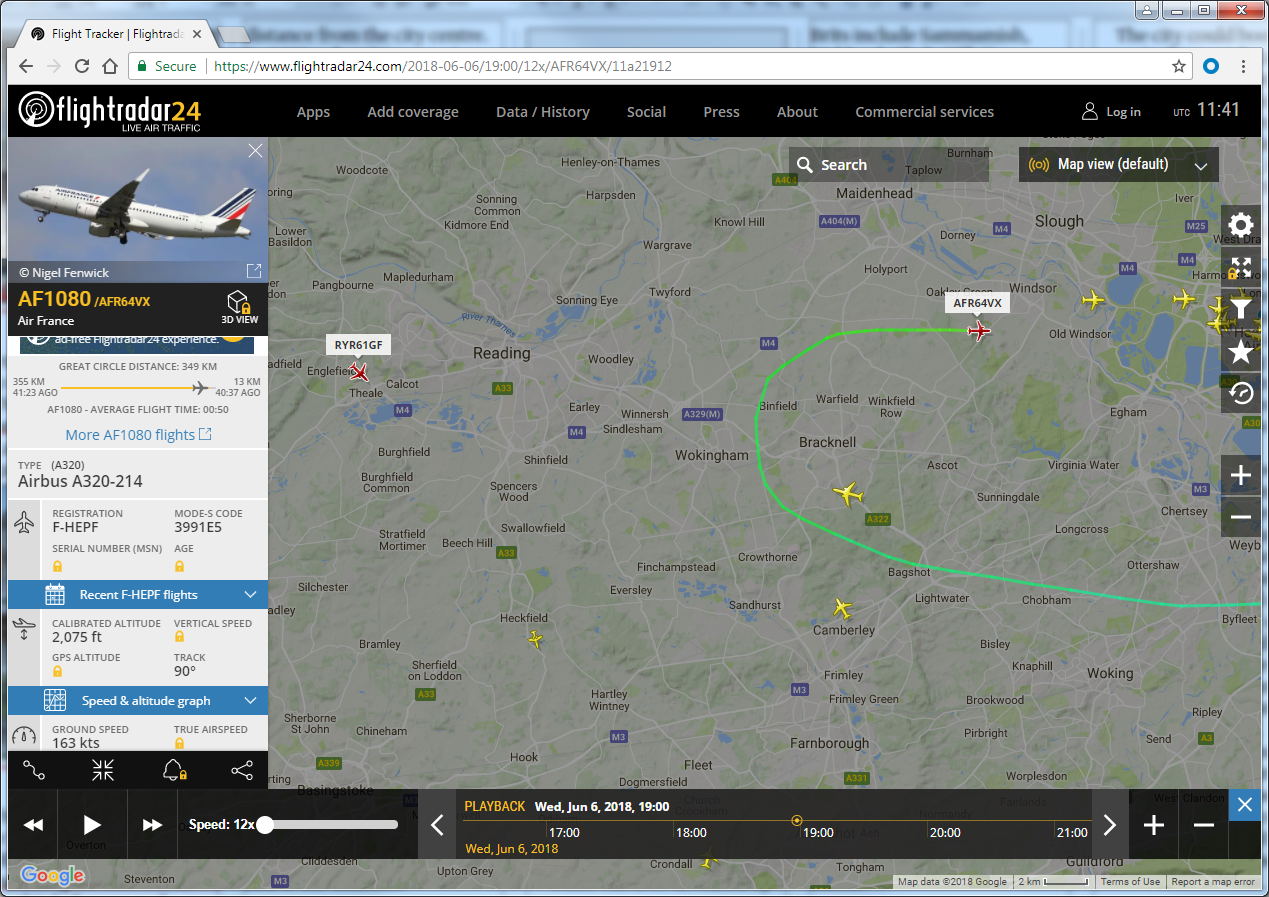The image size is (1269, 897).
Task: Click the map Search field
Action: pos(889,165)
